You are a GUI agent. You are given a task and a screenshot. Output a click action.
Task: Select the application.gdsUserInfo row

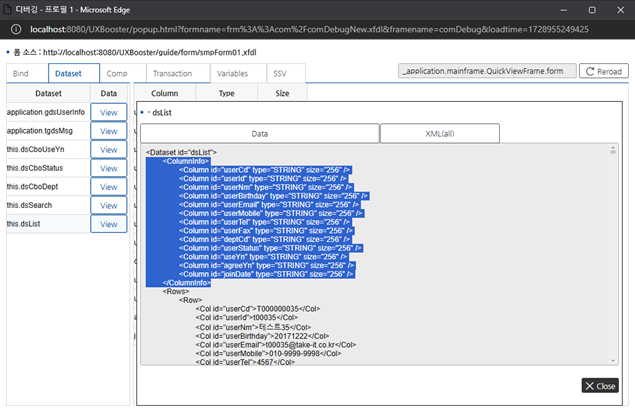(x=46, y=112)
